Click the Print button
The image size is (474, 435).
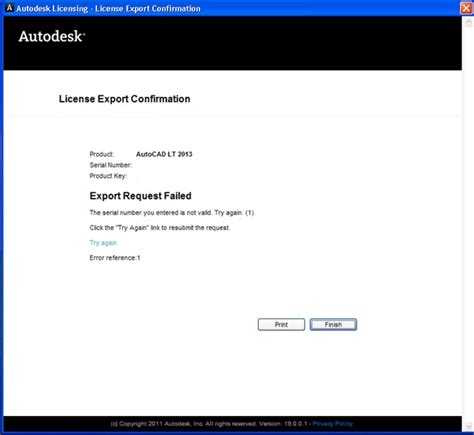[x=281, y=324]
